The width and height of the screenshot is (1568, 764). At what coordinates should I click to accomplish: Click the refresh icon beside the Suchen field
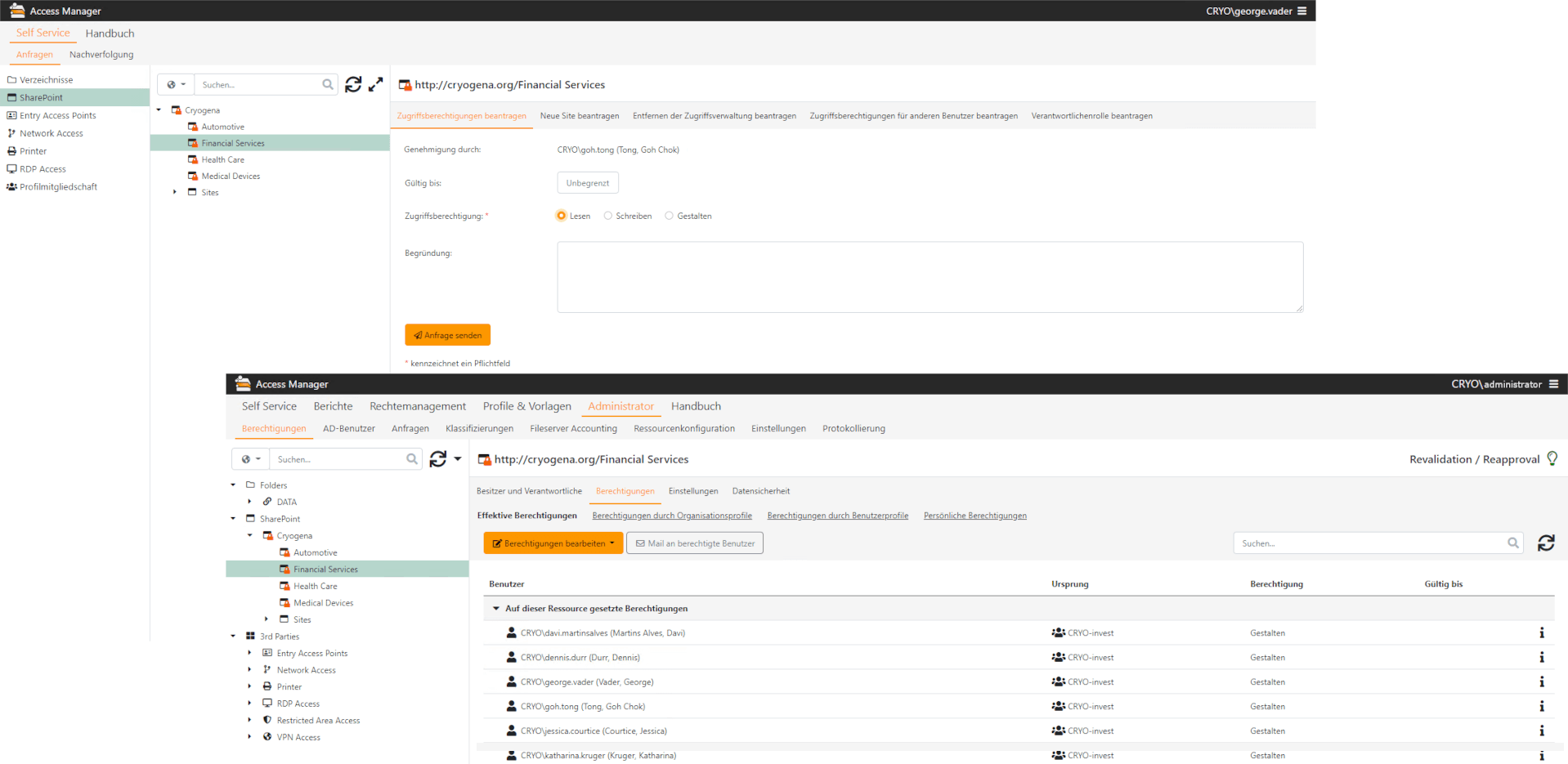(x=353, y=84)
